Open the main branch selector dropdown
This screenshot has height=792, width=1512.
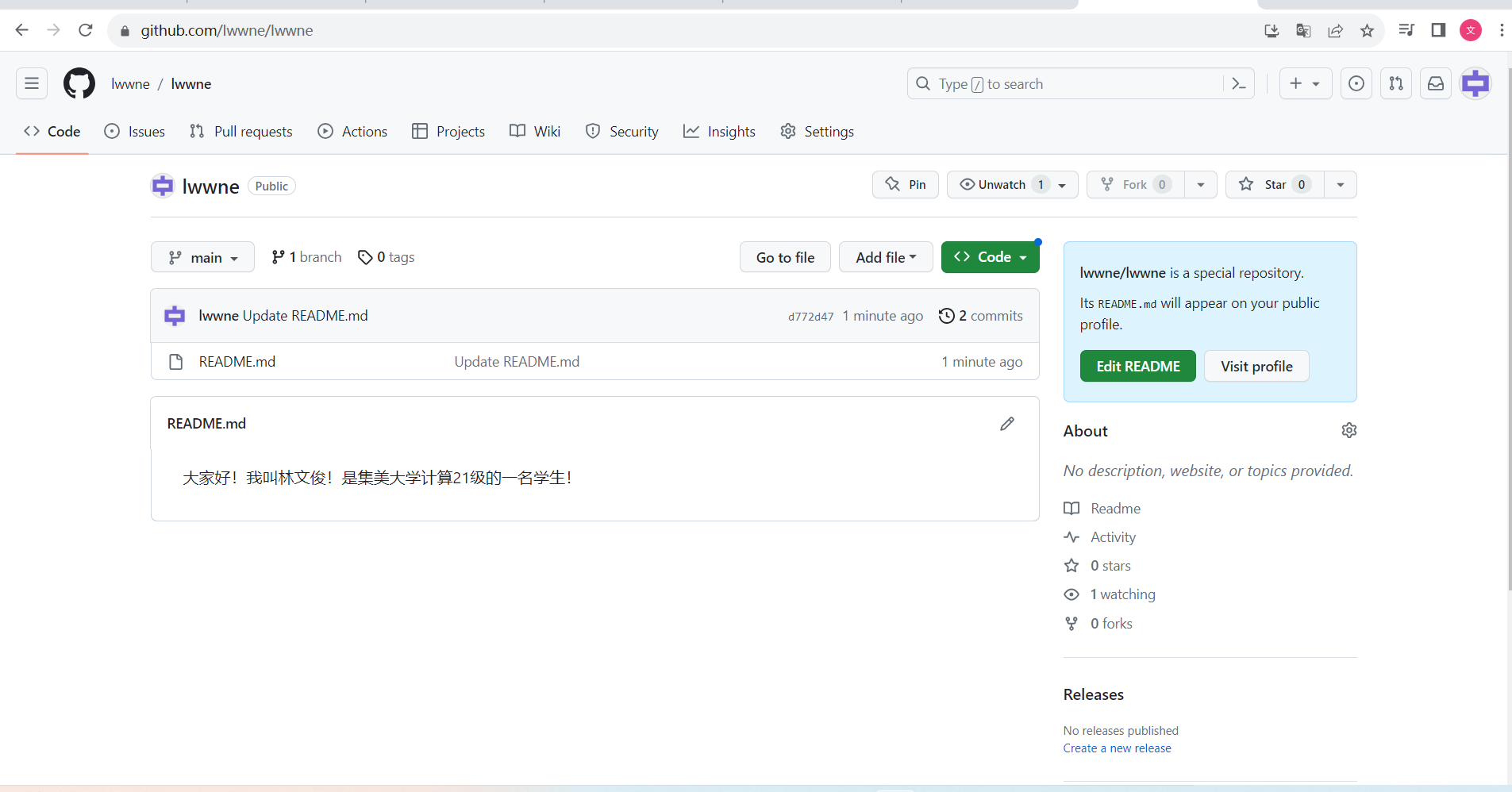click(x=202, y=257)
